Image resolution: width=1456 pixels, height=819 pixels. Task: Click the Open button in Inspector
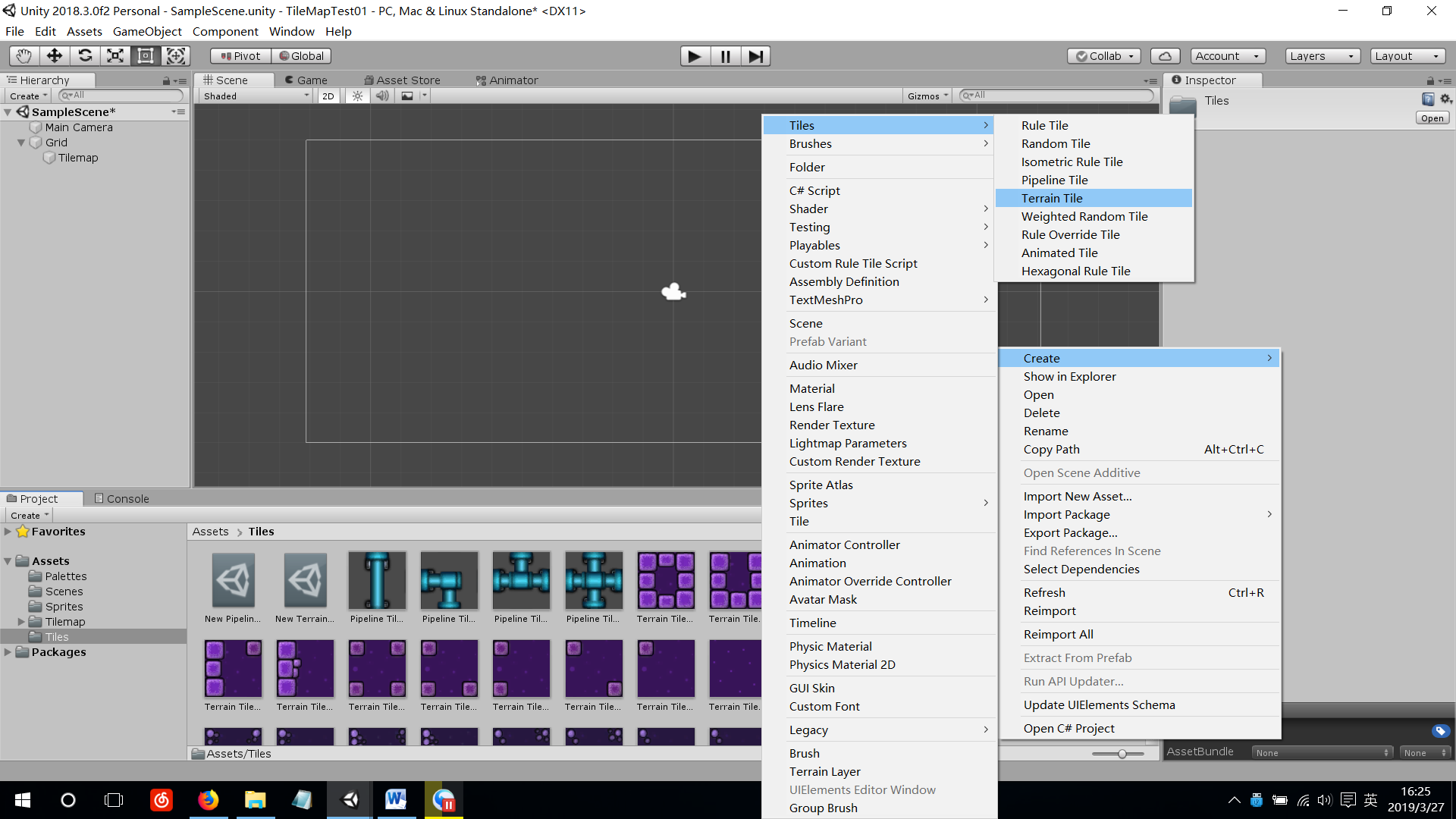click(1432, 118)
